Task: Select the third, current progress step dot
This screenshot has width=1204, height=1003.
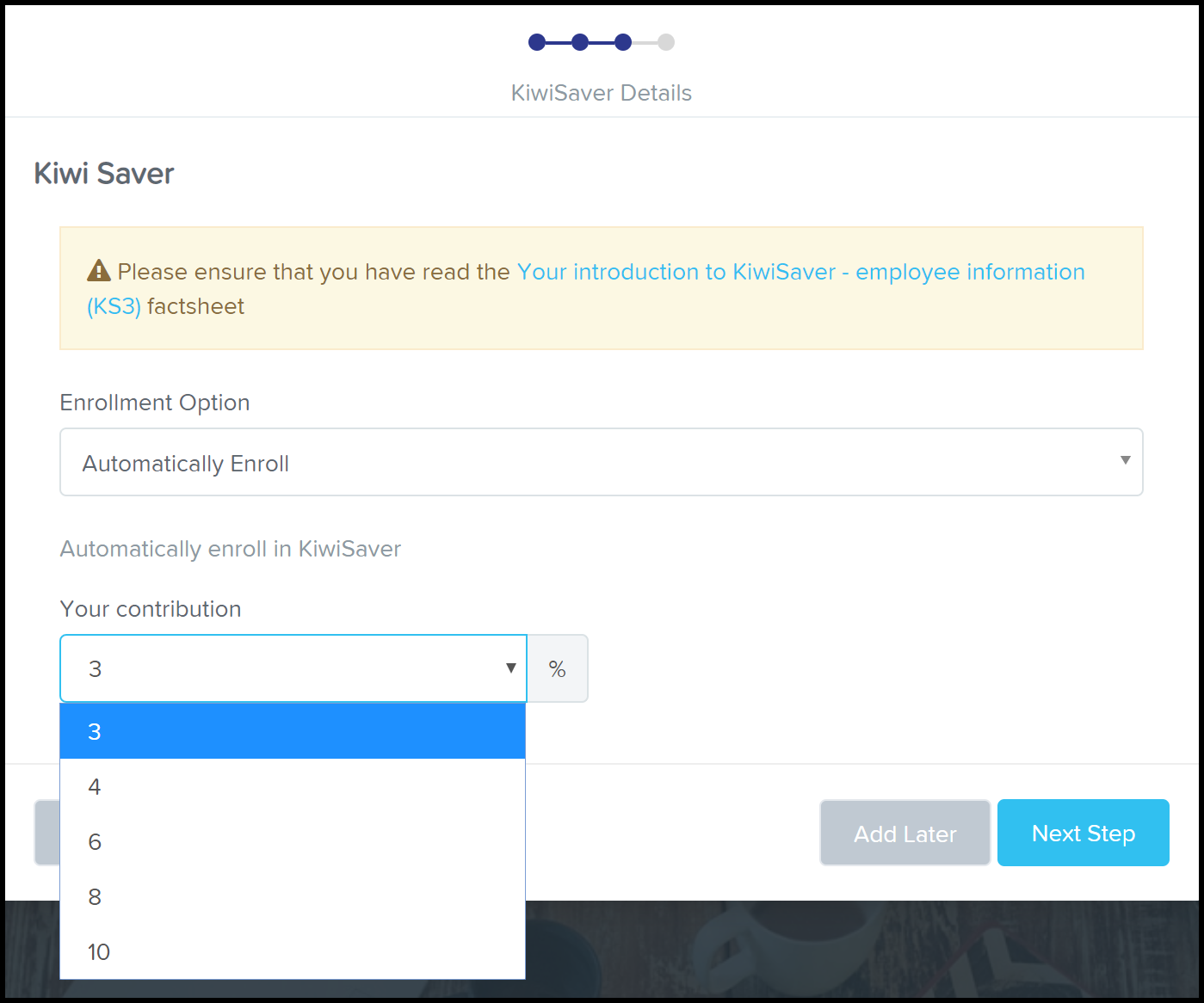Action: pyautogui.click(x=623, y=42)
